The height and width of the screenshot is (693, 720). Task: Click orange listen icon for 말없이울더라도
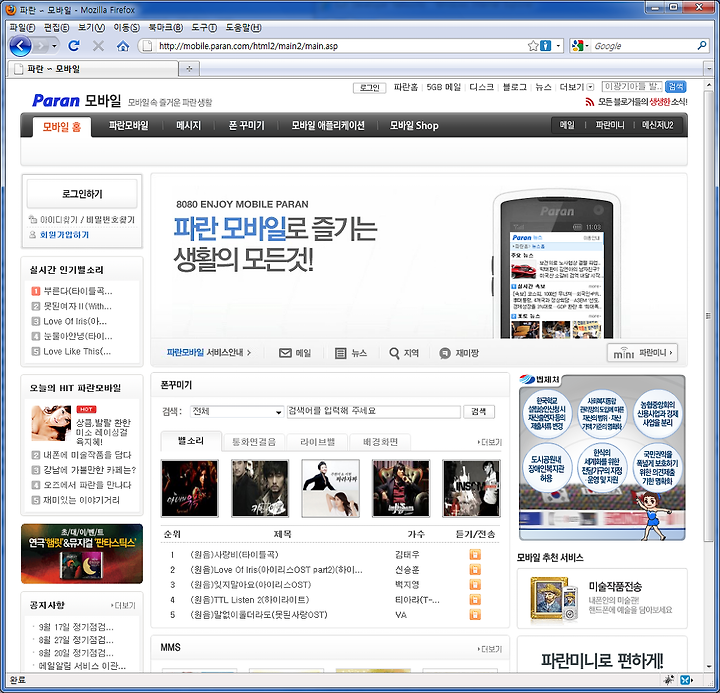[475, 614]
